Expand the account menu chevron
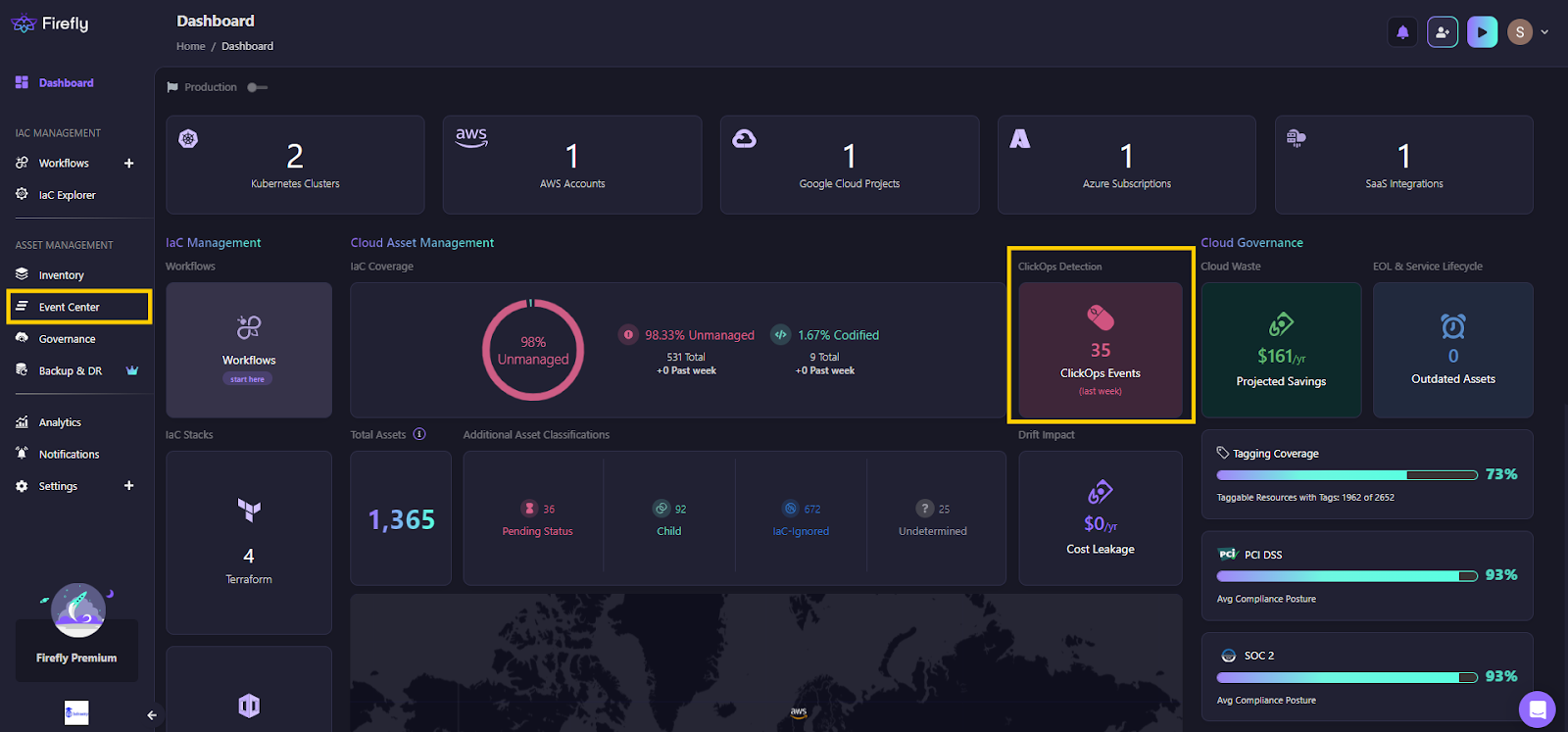This screenshot has height=732, width=1568. (1544, 32)
